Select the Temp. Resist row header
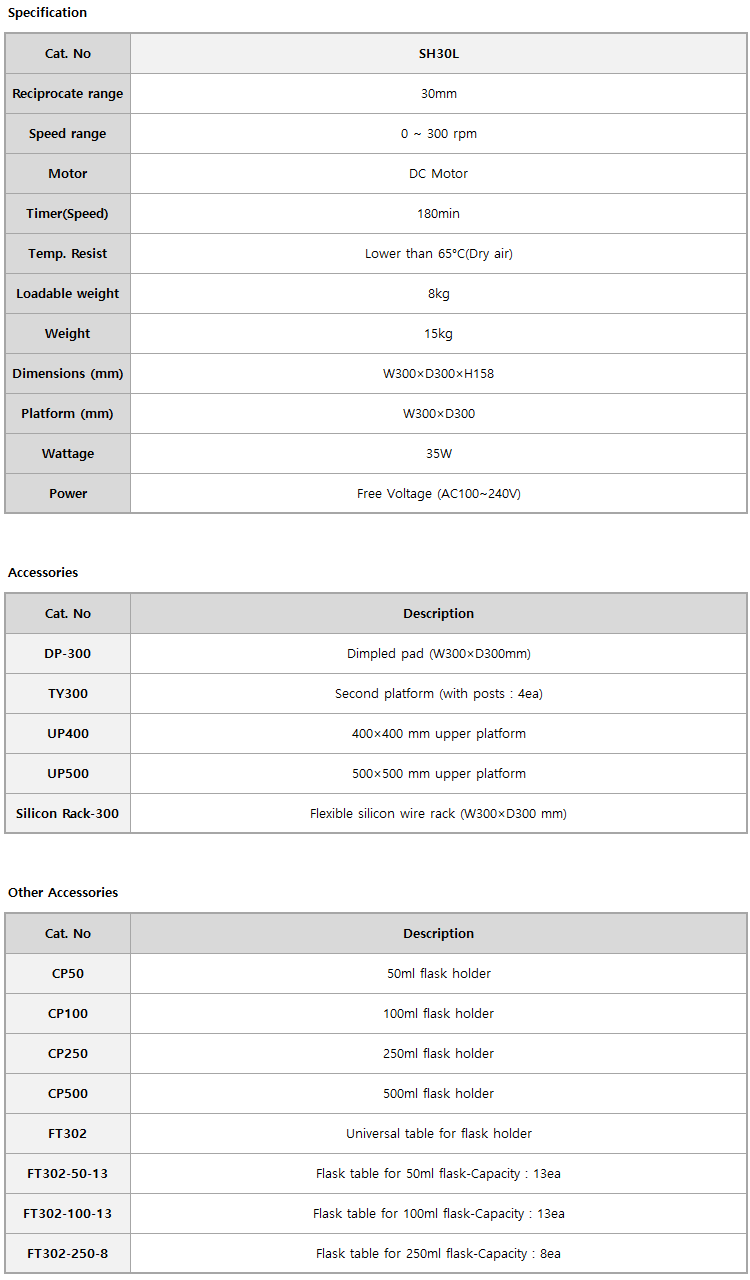 point(68,254)
